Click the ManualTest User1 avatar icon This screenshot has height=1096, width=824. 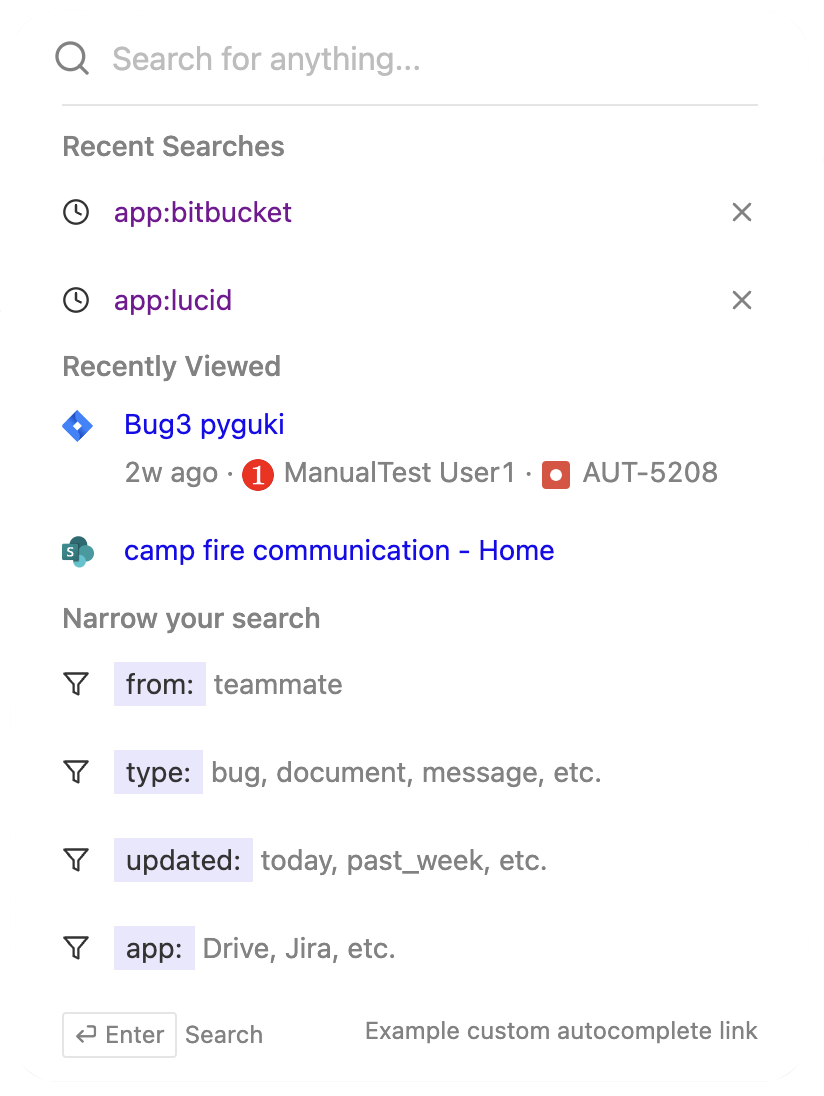pos(257,475)
